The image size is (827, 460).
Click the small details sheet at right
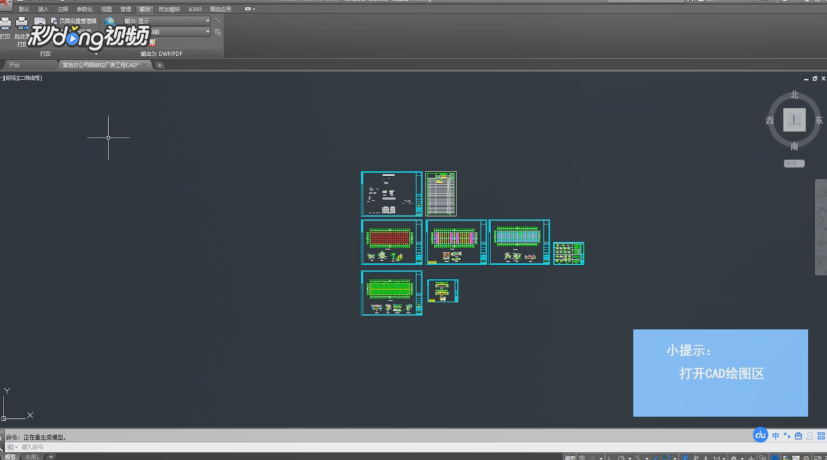569,253
